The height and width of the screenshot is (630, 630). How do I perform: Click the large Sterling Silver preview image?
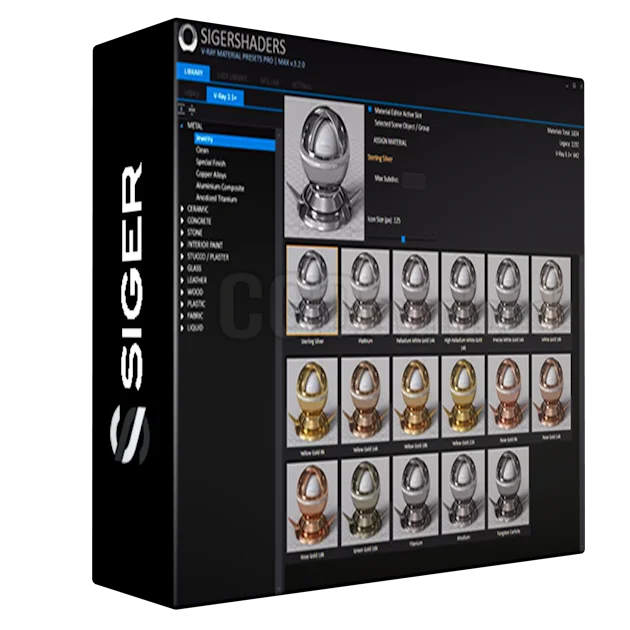324,168
